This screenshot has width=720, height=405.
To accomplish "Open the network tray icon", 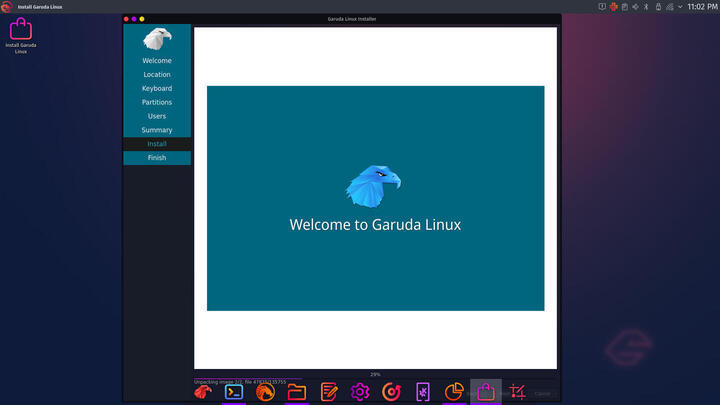I will pos(670,7).
